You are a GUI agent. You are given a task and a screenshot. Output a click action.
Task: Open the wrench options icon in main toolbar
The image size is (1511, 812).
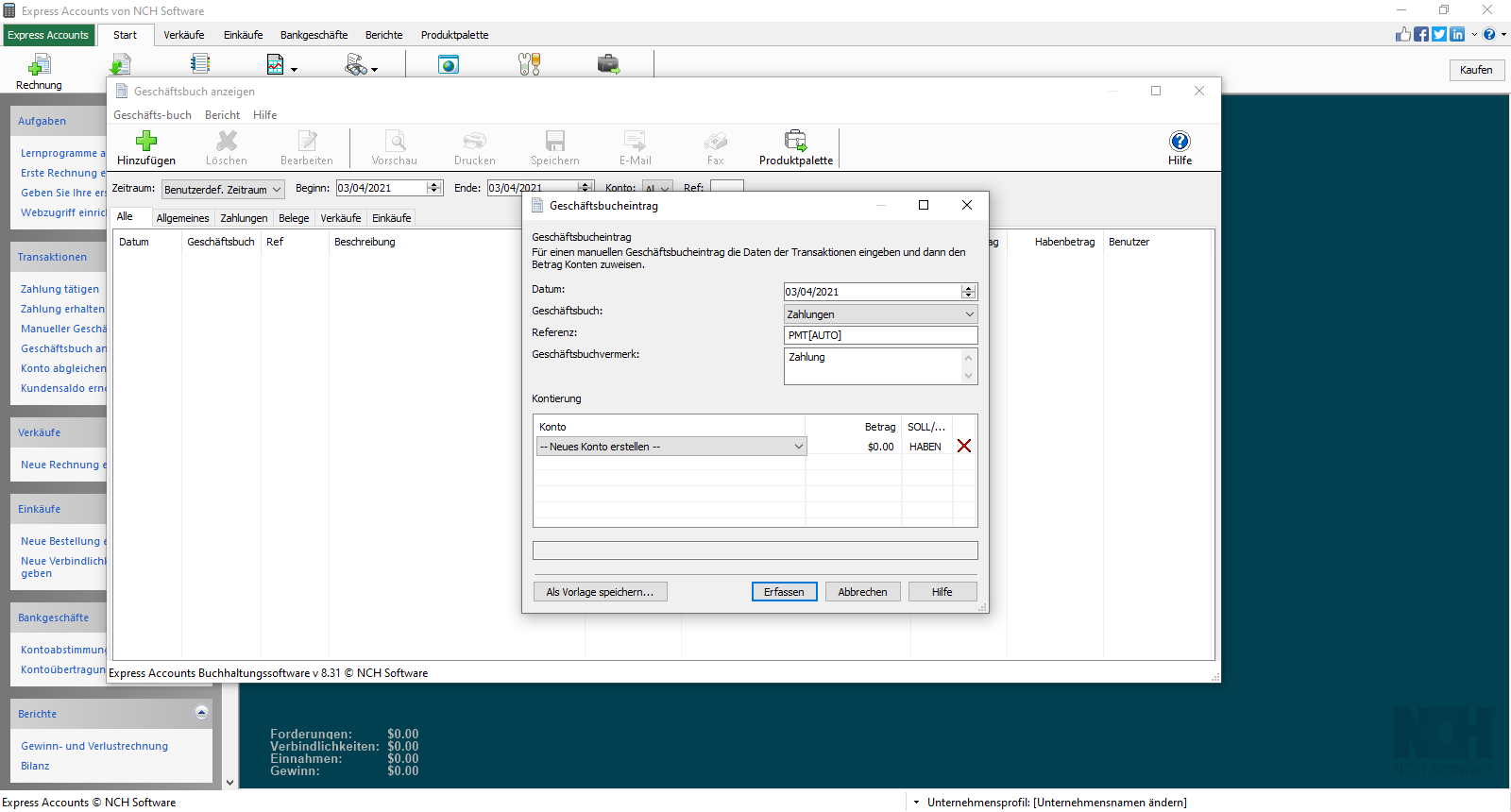(529, 64)
